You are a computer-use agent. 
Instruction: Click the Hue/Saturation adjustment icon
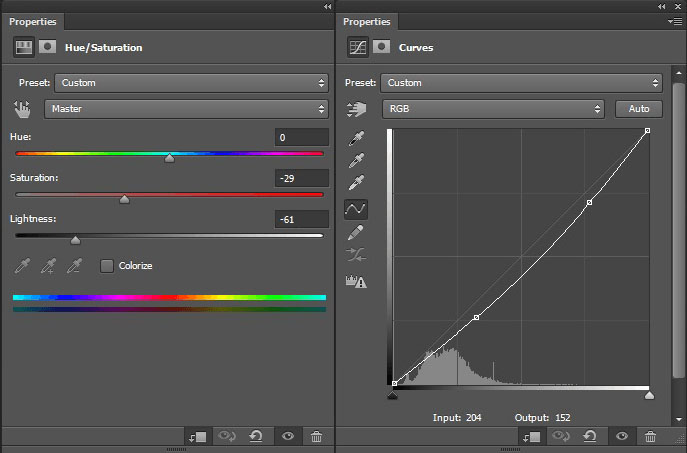coord(24,47)
